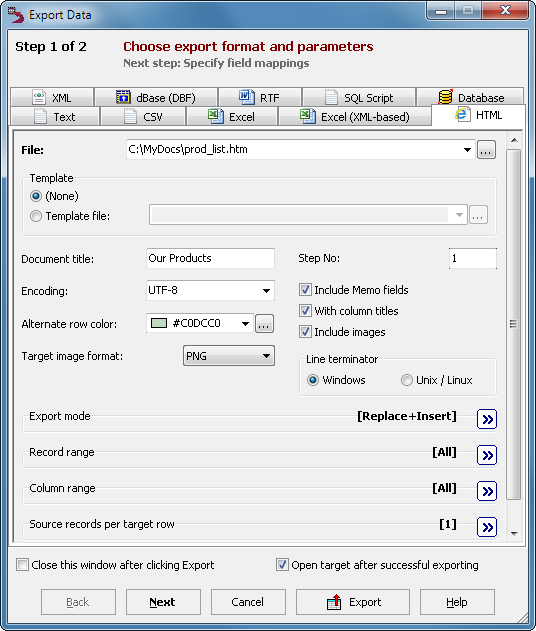Click the Excel tab spreadsheet icon
Image resolution: width=536 pixels, height=631 pixels.
pyautogui.click(x=216, y=116)
